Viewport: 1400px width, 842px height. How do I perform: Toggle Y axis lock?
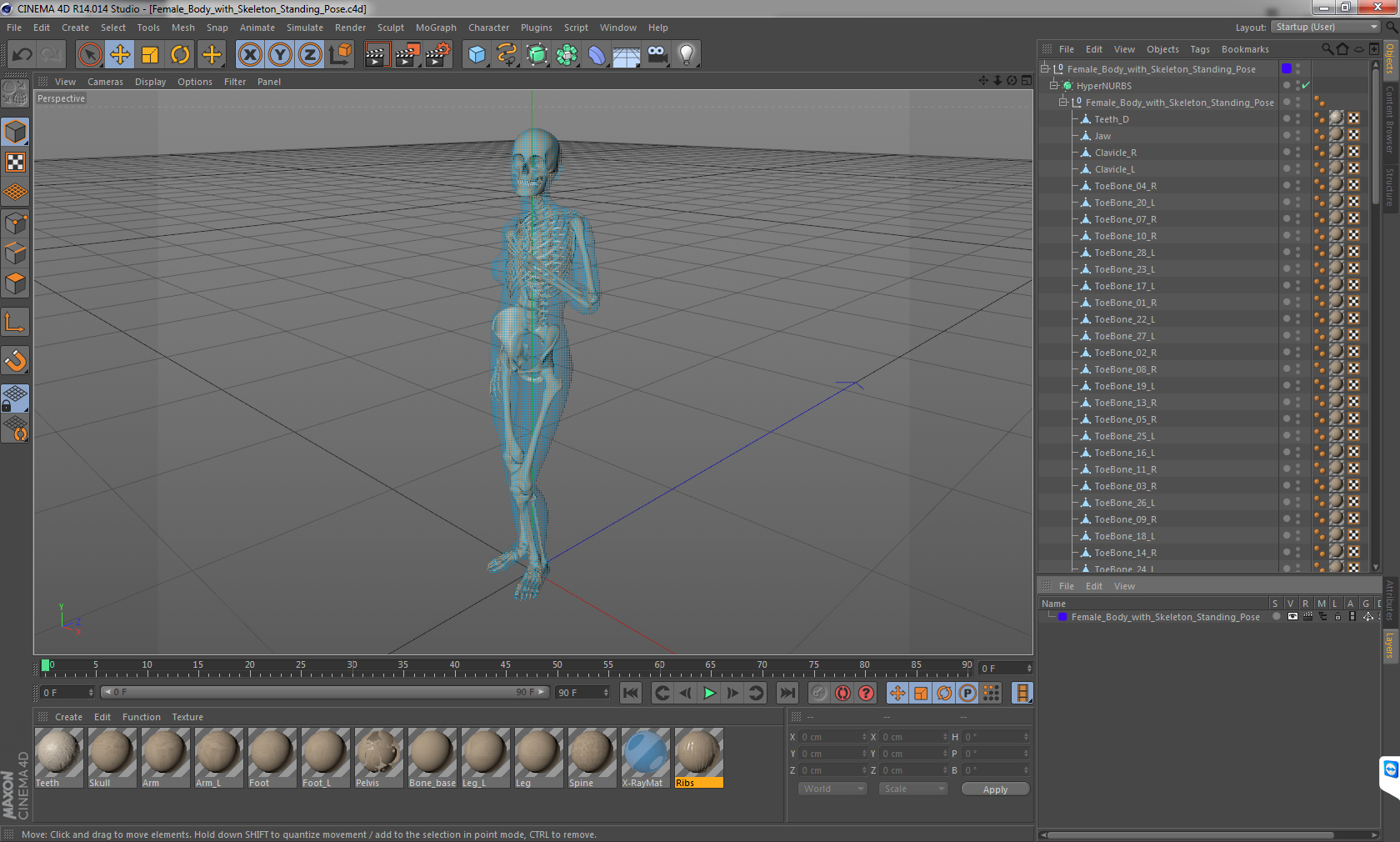[x=280, y=55]
